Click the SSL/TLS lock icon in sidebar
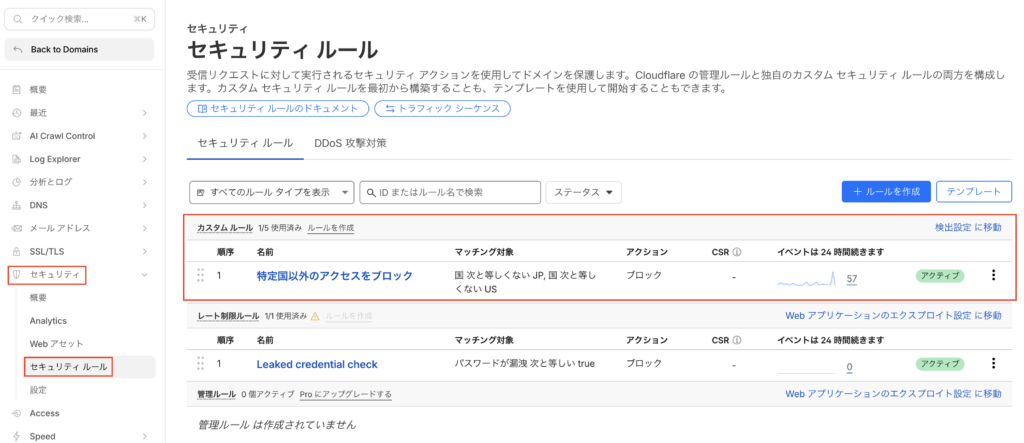Viewport: 1024px width, 443px height. pos(16,251)
